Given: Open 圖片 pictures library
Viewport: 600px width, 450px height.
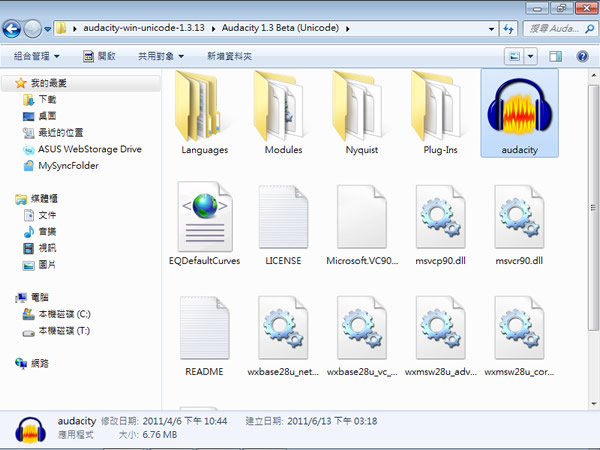Looking at the screenshot, I should coord(40,265).
